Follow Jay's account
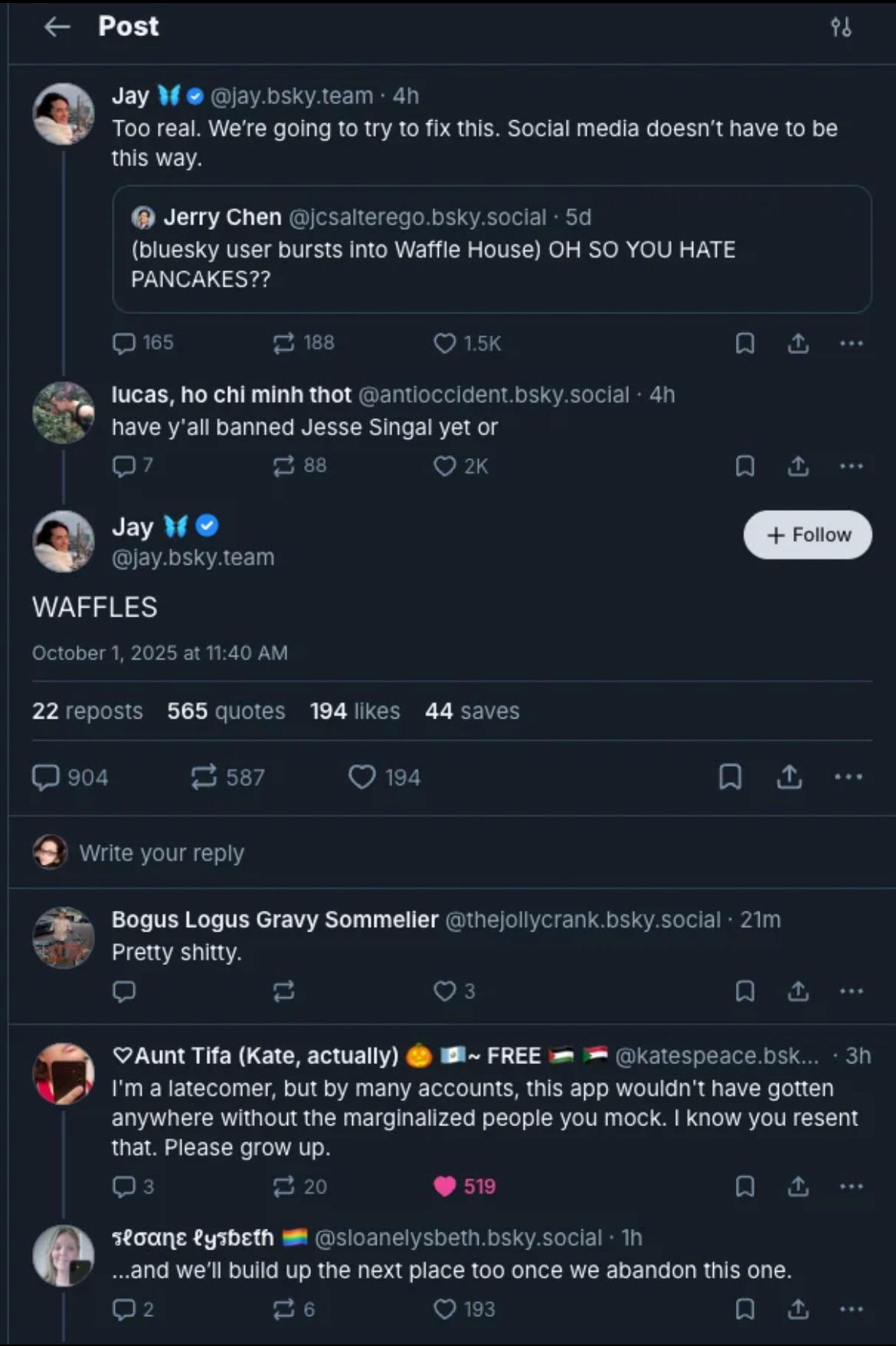Viewport: 896px width, 1346px height. click(x=807, y=535)
